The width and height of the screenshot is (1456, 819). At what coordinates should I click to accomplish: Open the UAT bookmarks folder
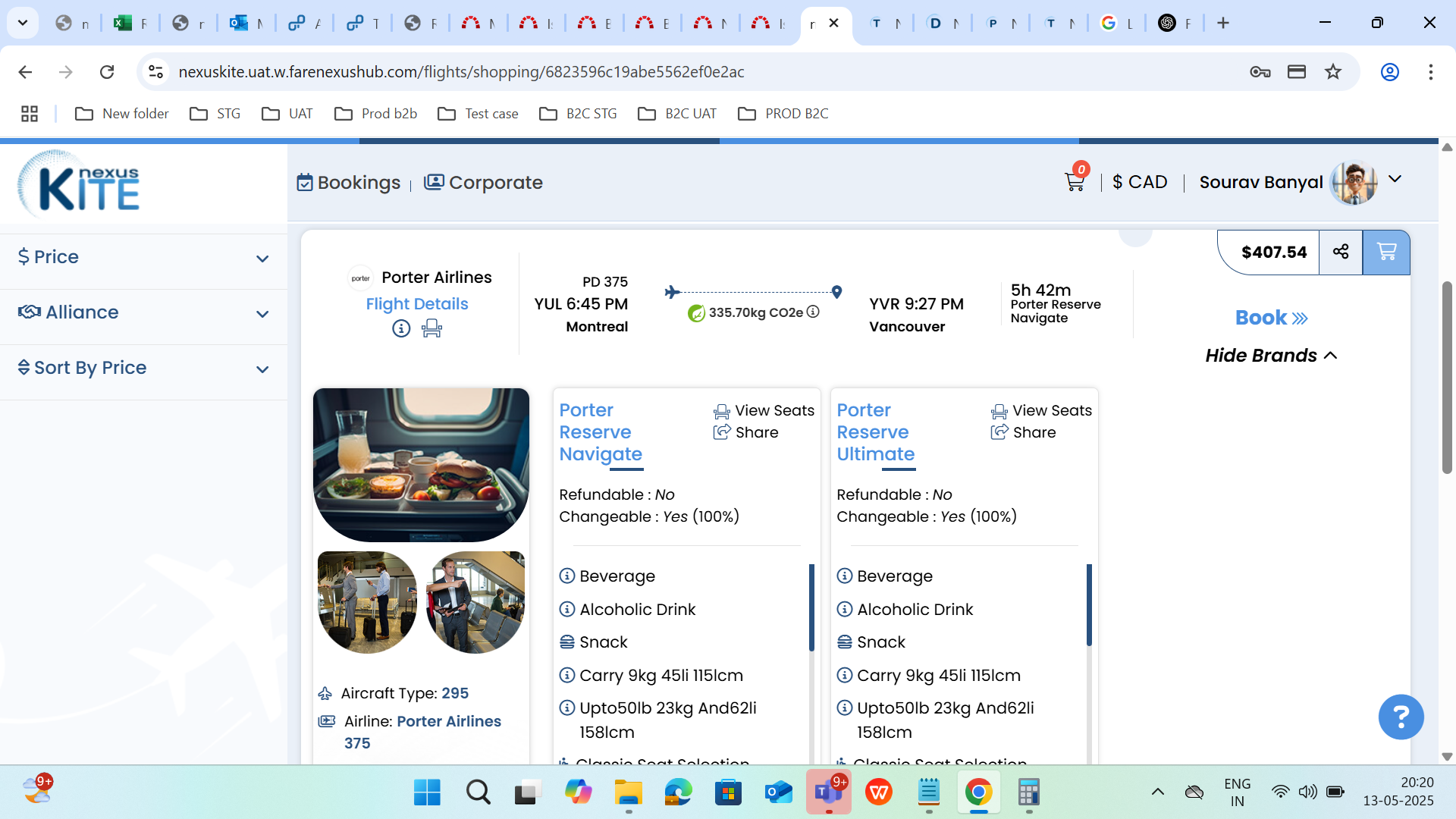[x=287, y=114]
